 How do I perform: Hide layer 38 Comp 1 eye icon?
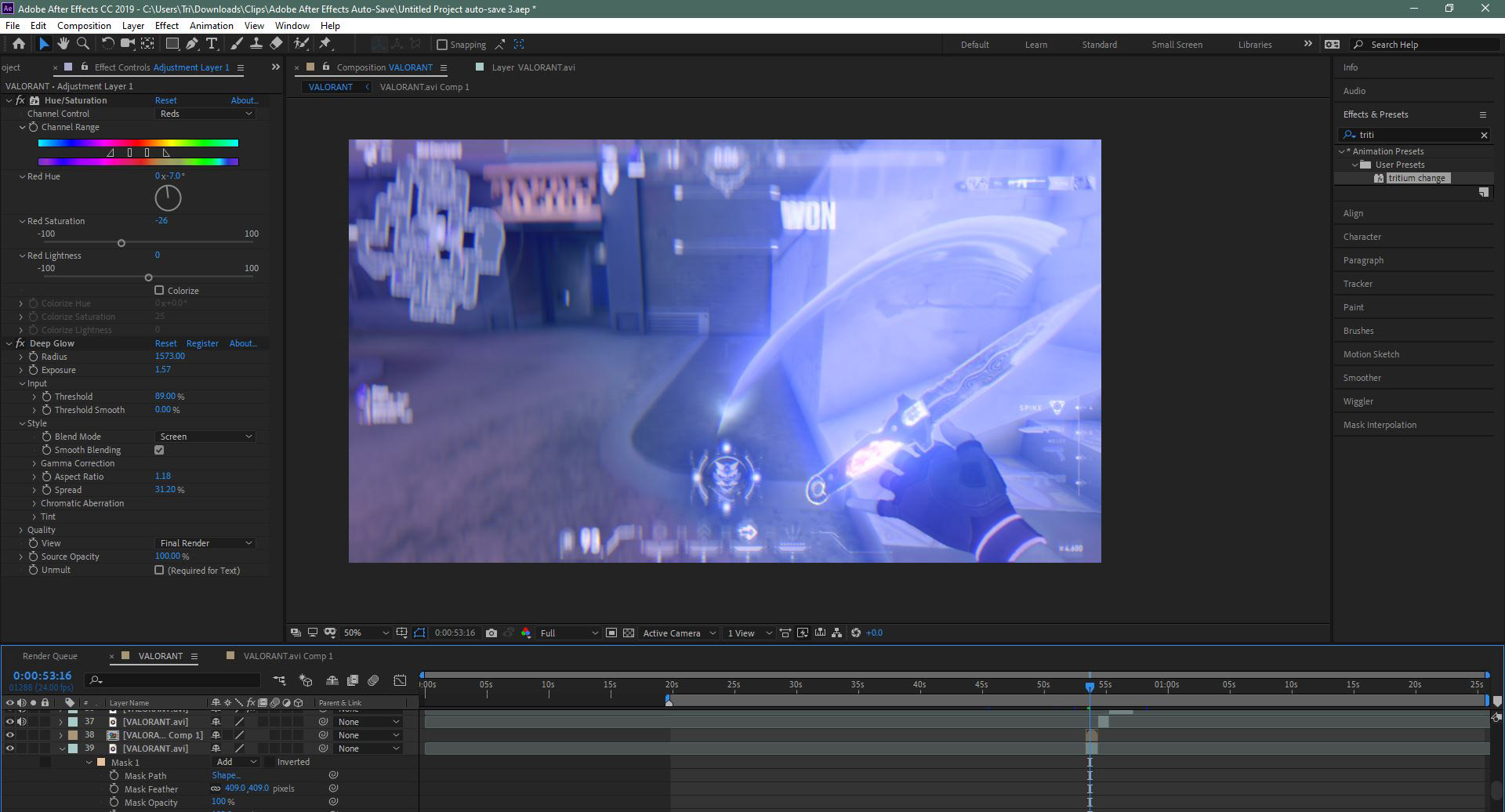10,735
